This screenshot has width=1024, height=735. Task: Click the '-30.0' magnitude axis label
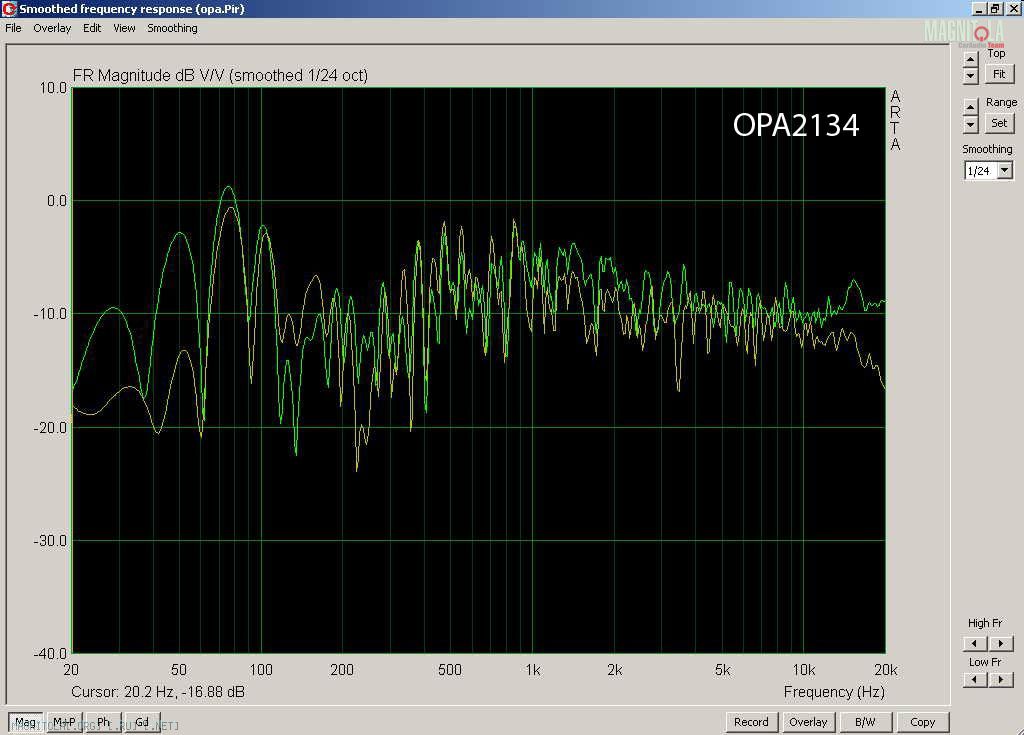pyautogui.click(x=50, y=541)
